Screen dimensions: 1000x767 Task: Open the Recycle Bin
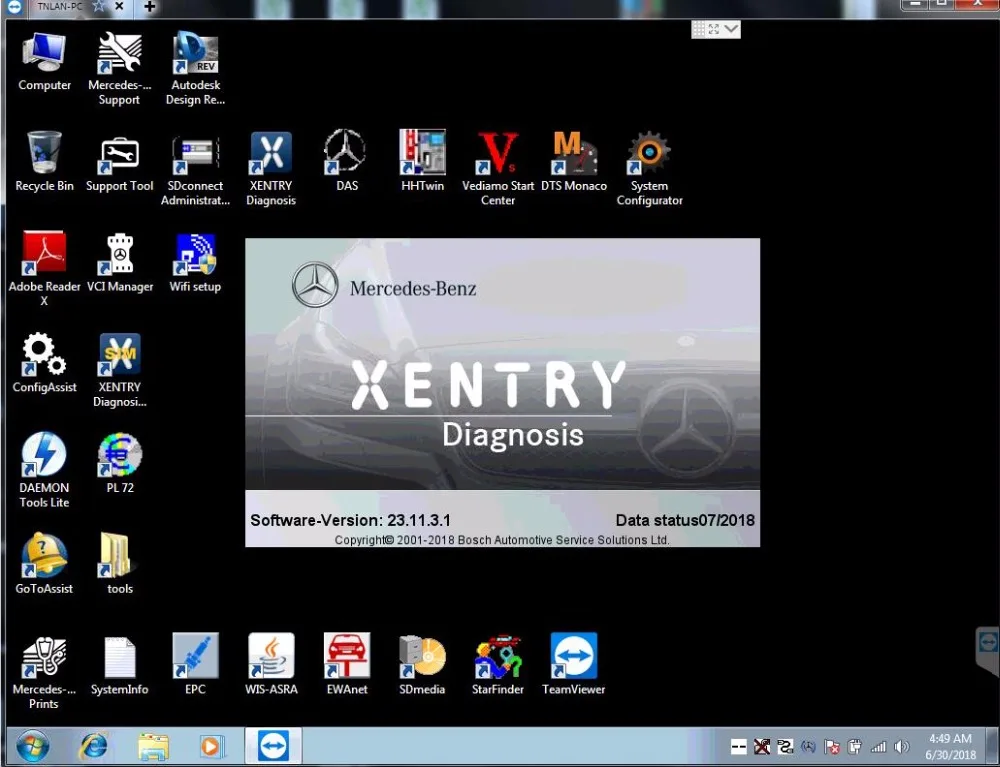click(x=44, y=161)
